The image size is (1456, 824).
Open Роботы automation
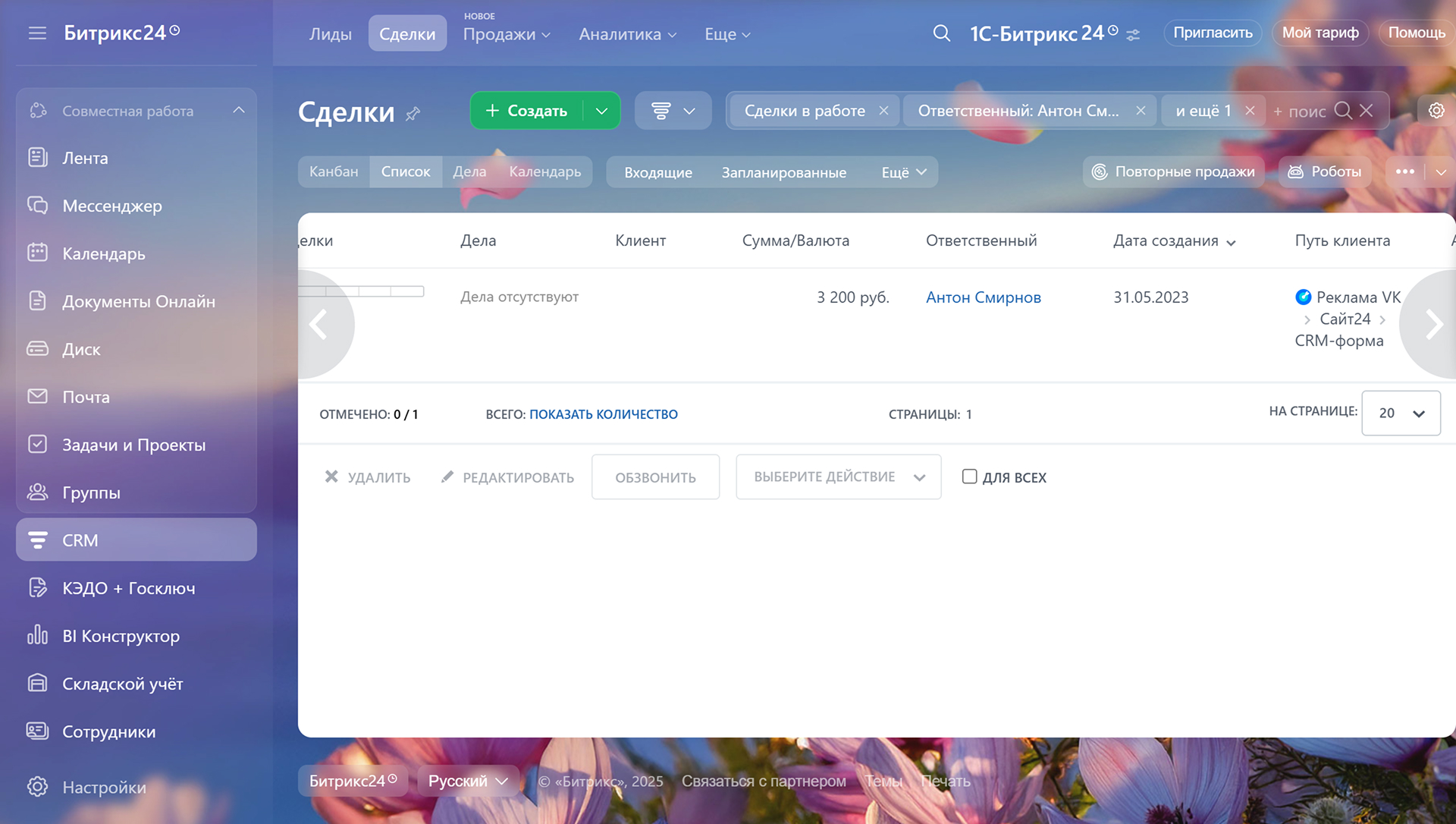(1325, 171)
